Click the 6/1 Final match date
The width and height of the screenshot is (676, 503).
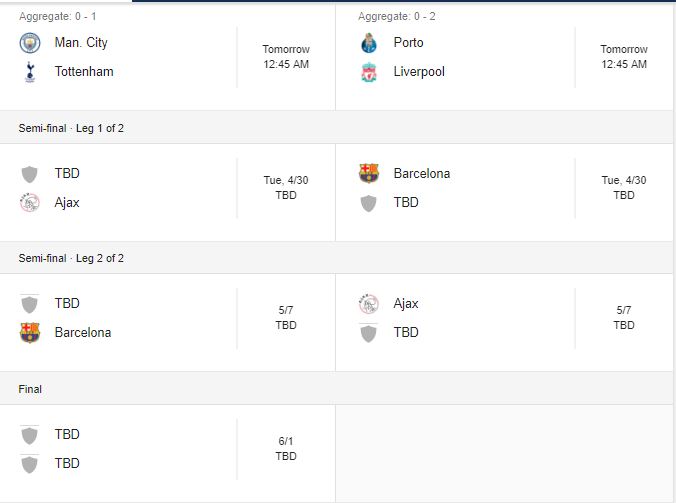coord(286,441)
